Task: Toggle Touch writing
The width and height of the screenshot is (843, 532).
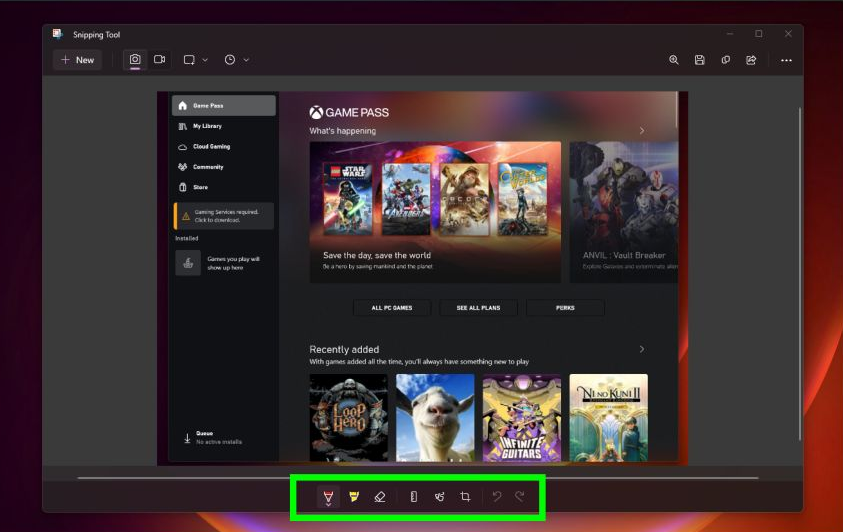Action: coord(439,497)
